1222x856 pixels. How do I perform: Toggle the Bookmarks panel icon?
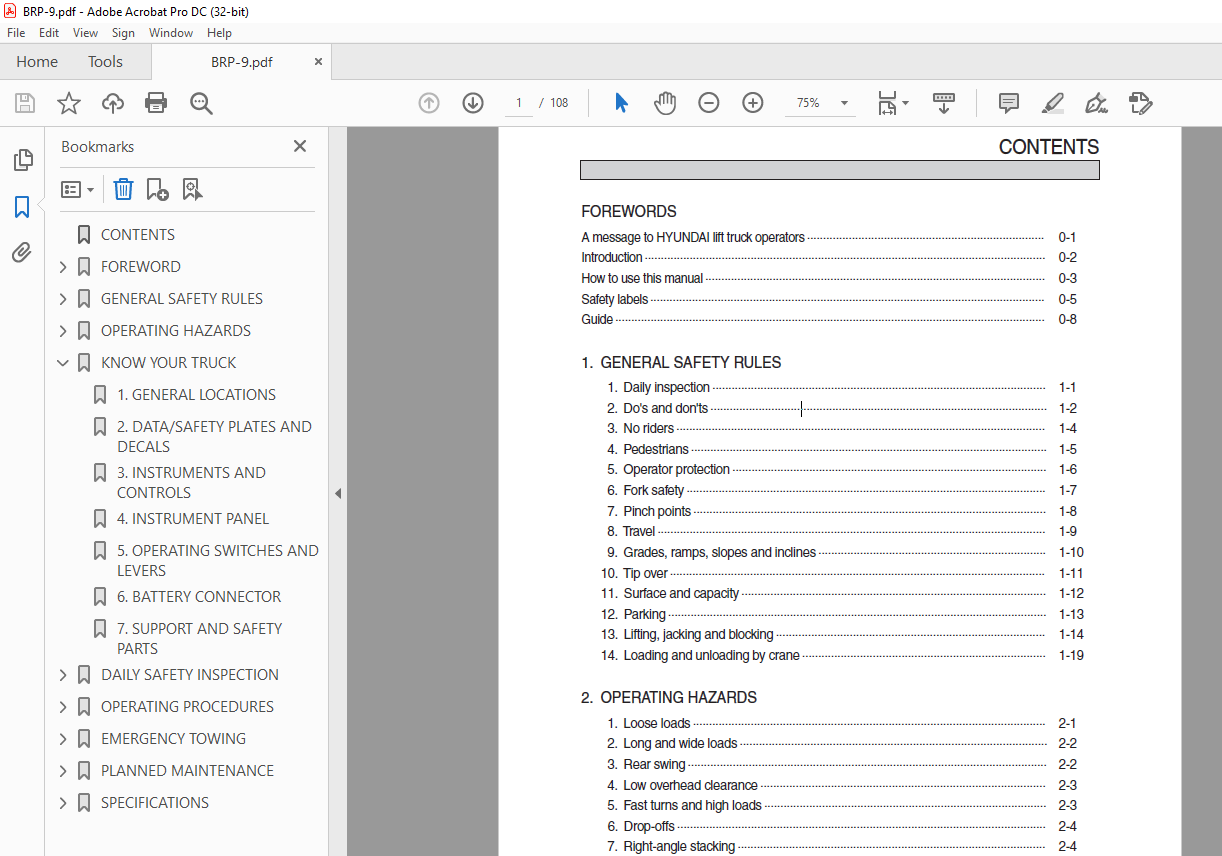point(22,207)
